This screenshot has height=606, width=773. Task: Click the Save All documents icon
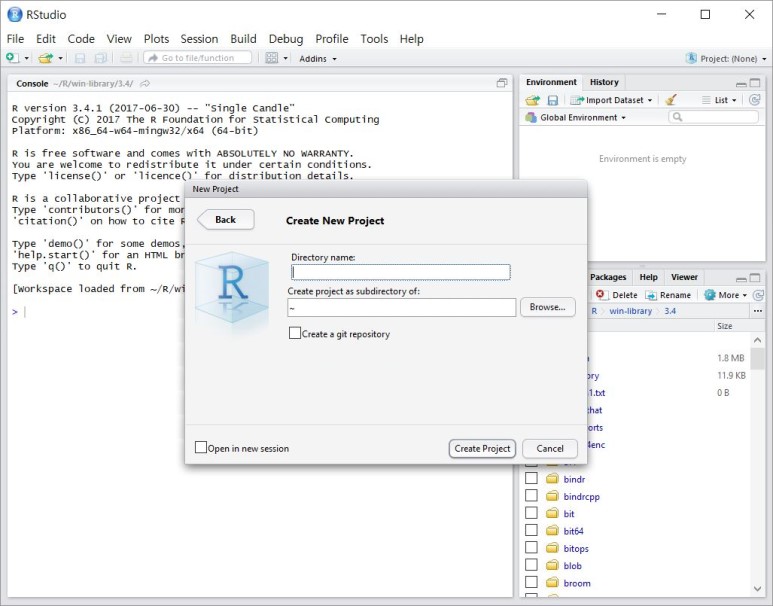coord(101,58)
